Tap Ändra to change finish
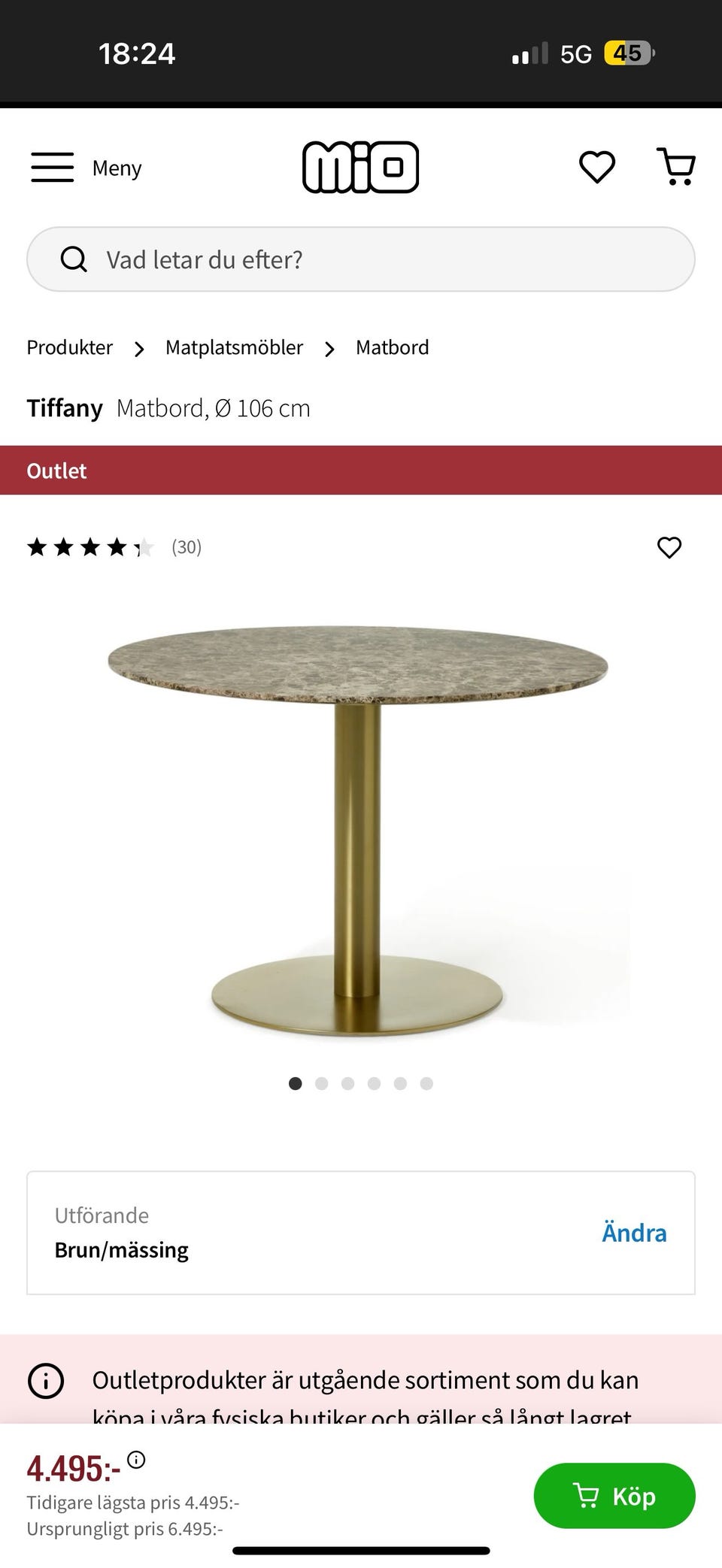The height and width of the screenshot is (1568, 722). pyautogui.click(x=634, y=1233)
